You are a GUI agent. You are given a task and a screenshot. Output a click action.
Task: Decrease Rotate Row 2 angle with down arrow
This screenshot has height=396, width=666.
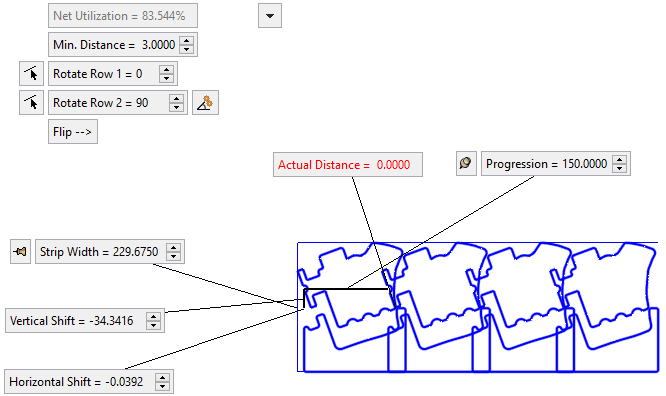click(176, 107)
